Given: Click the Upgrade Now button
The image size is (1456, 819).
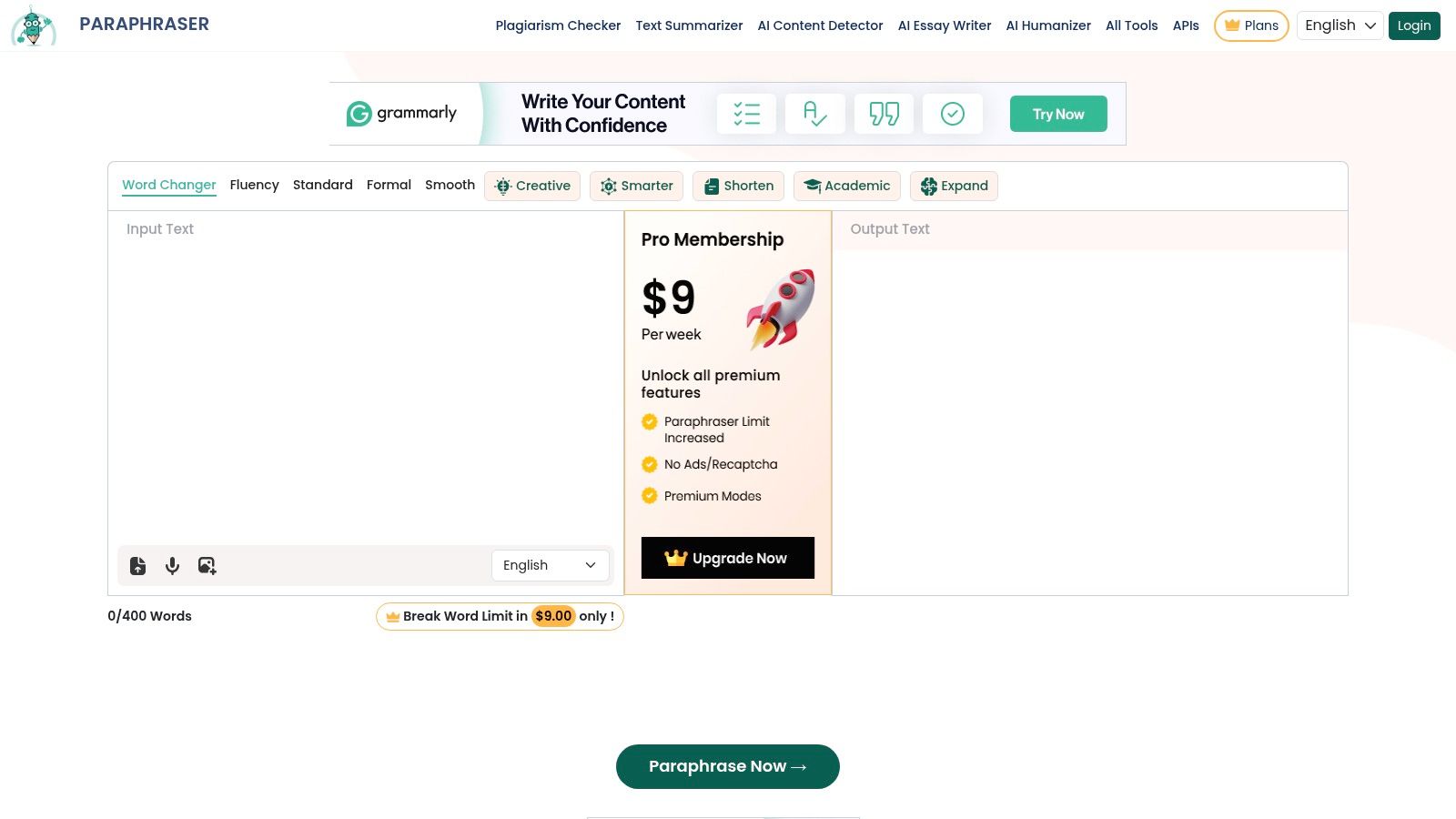Looking at the screenshot, I should [727, 558].
